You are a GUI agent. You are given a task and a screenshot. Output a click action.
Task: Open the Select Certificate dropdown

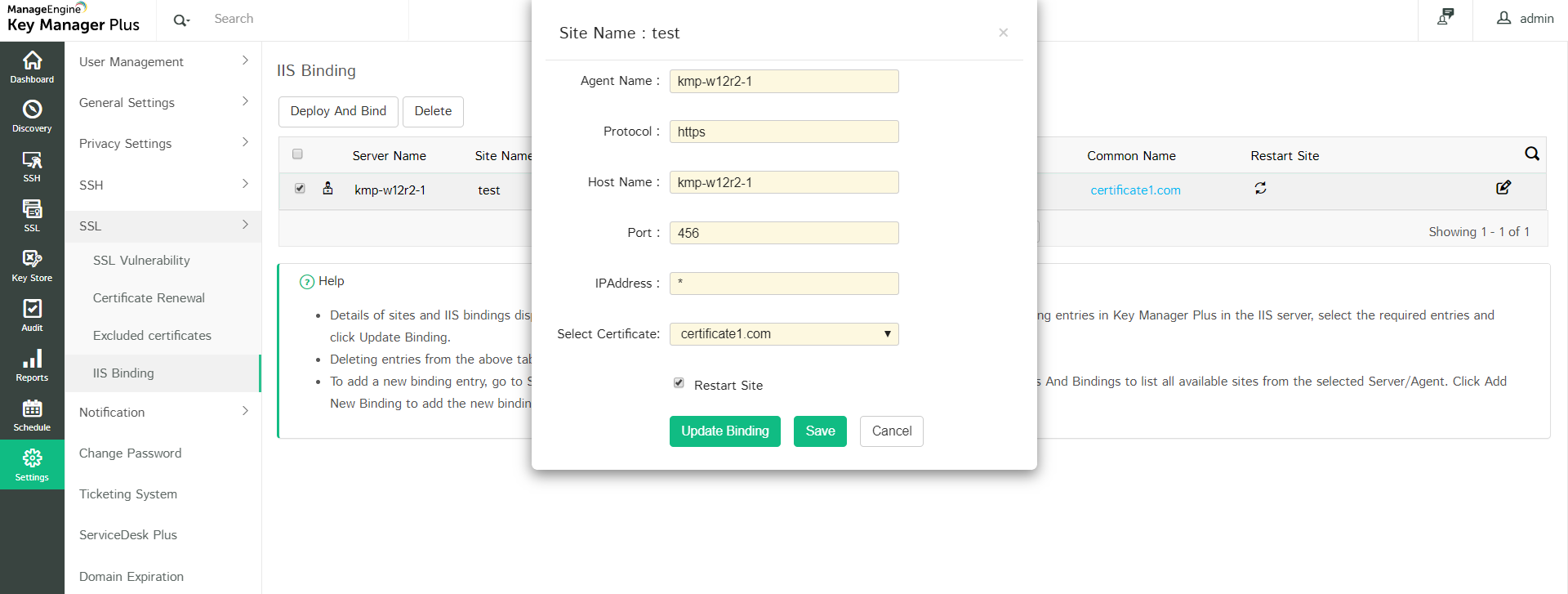click(783, 334)
